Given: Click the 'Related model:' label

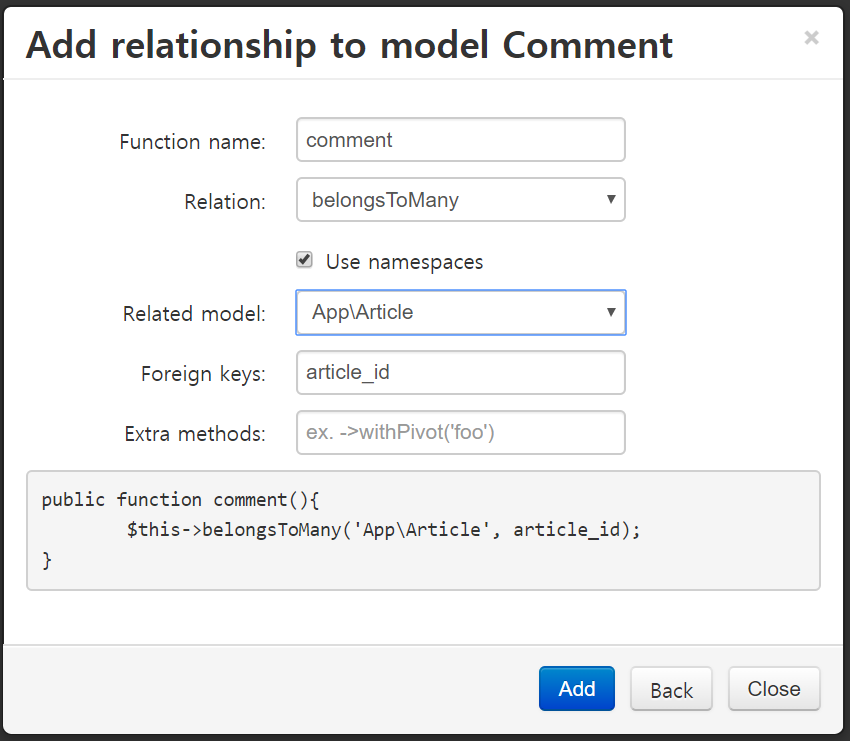Looking at the screenshot, I should tap(194, 314).
